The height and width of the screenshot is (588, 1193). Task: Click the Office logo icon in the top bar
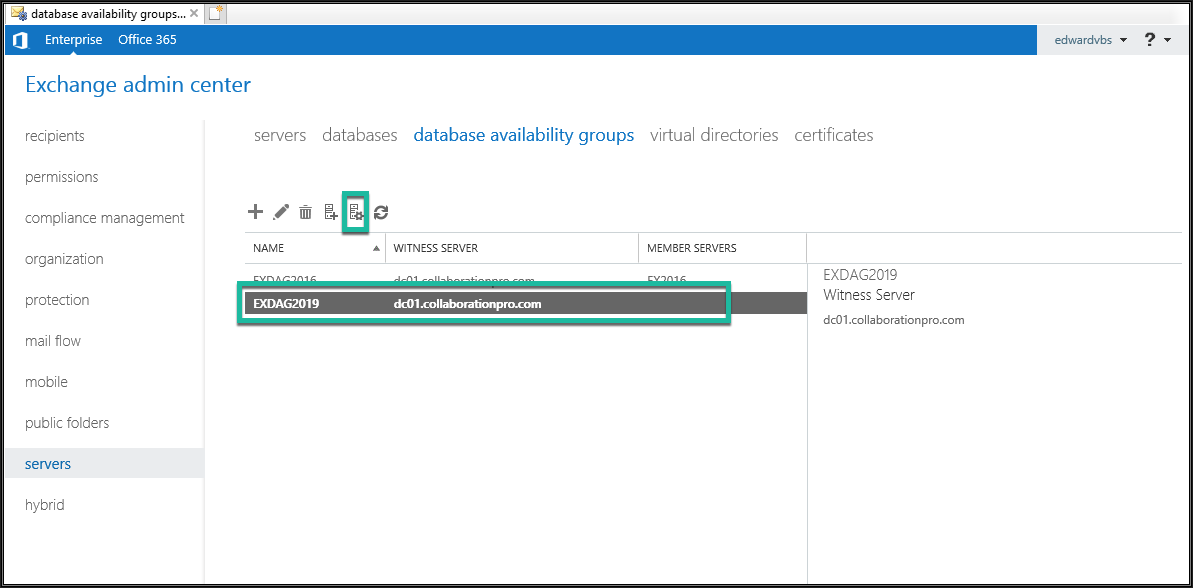21,40
